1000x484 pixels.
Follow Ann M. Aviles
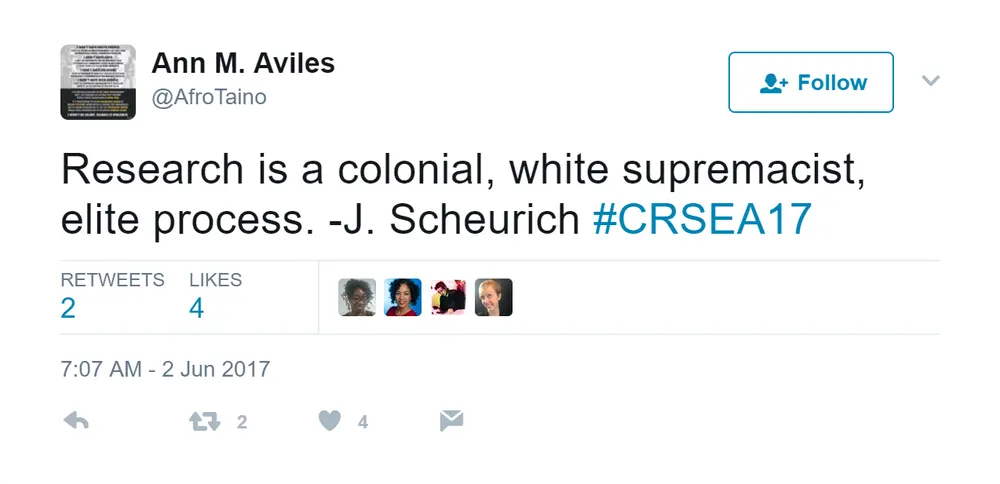coord(811,82)
